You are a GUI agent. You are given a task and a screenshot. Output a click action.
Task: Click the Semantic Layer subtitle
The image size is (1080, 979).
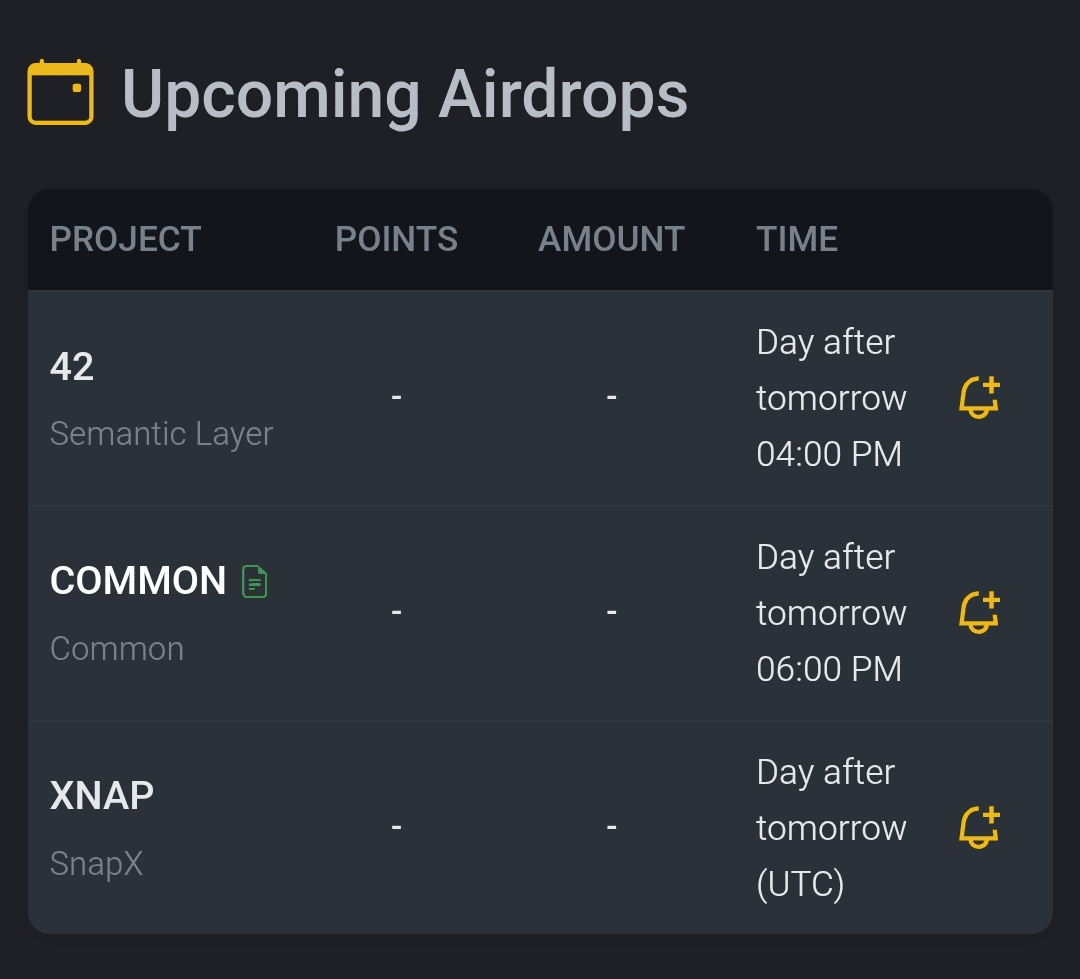click(x=161, y=434)
